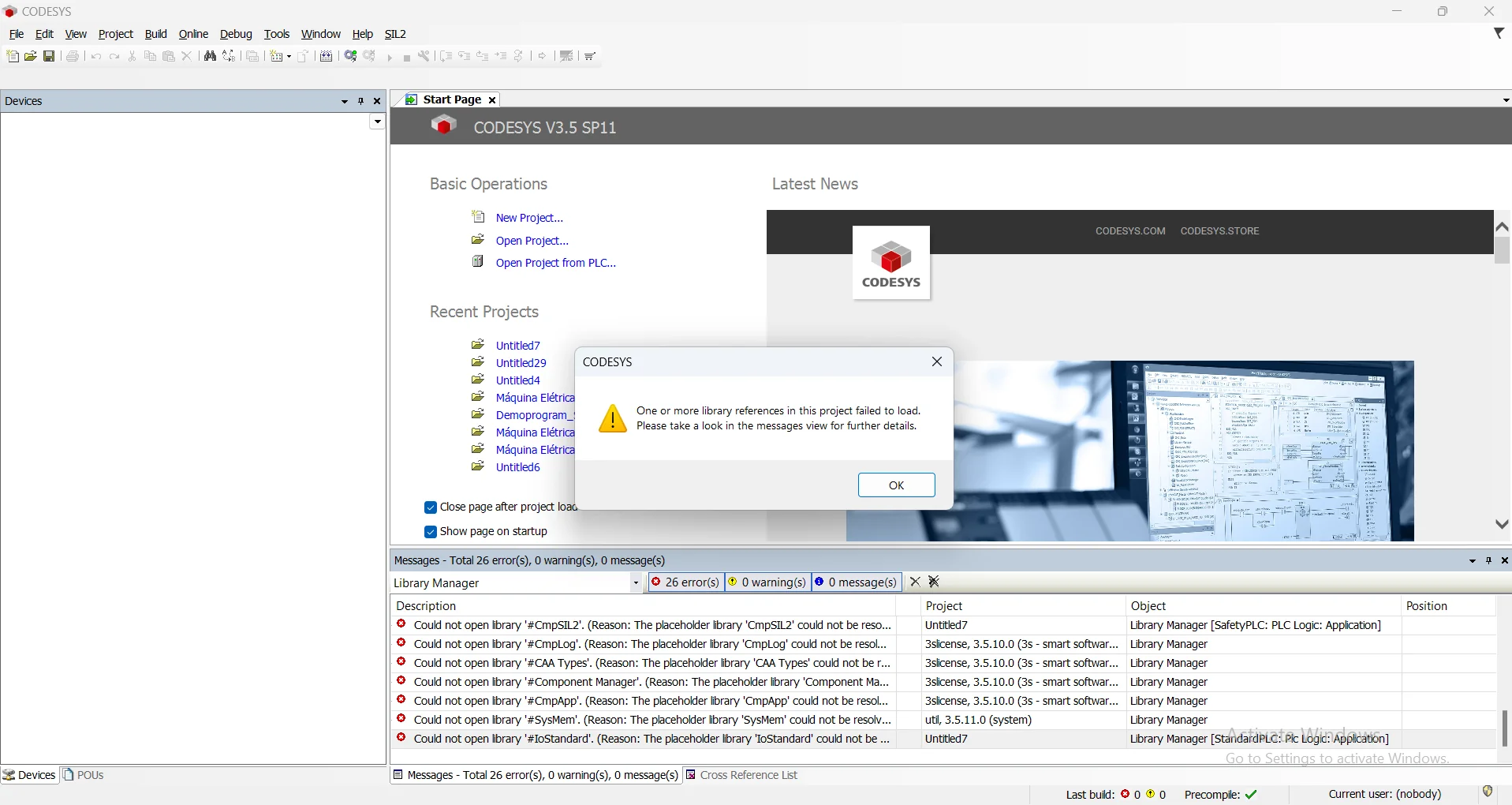Open the File menu
Image resolution: width=1512 pixels, height=805 pixels.
[x=16, y=34]
